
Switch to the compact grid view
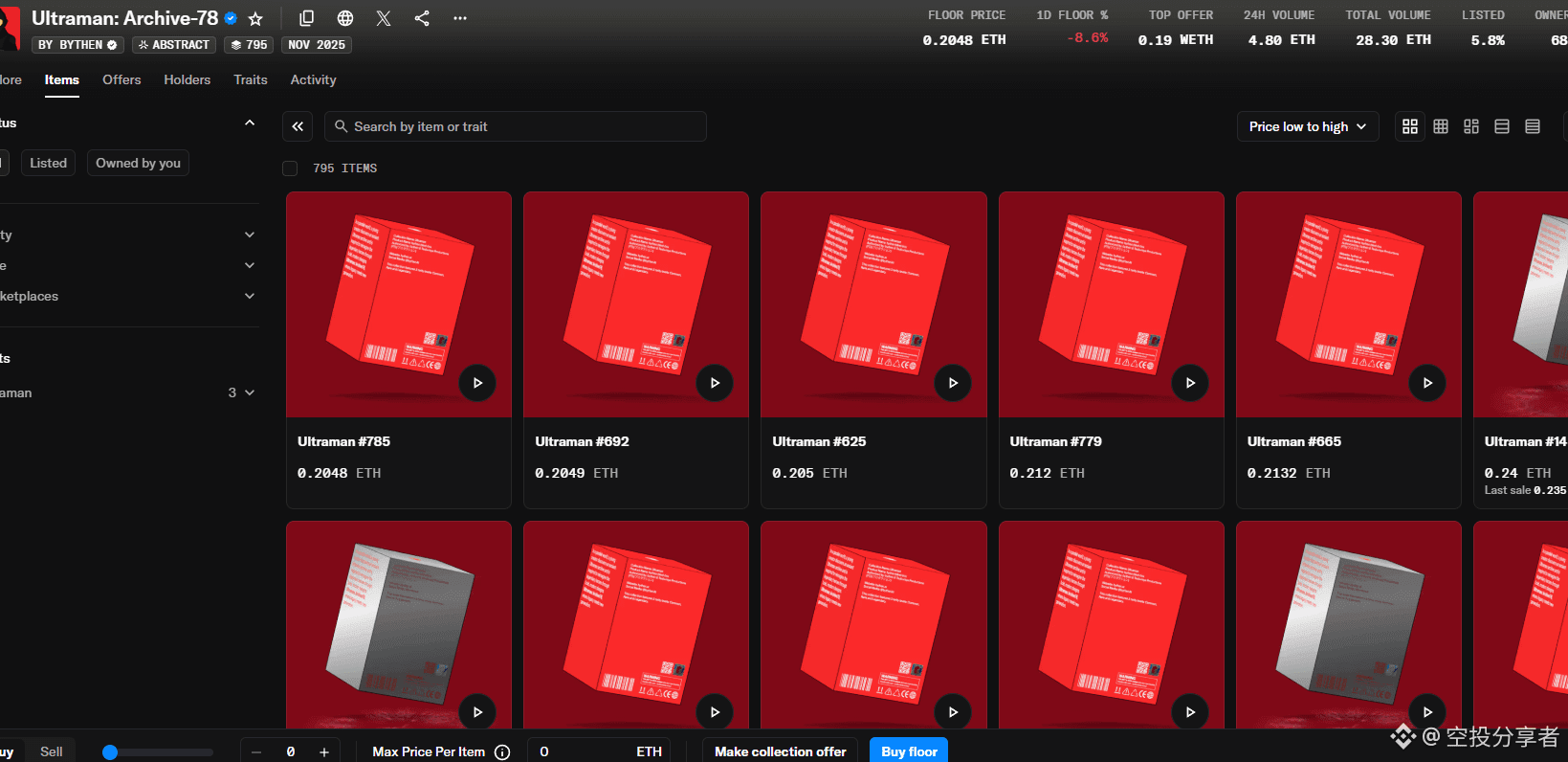[x=1441, y=126]
